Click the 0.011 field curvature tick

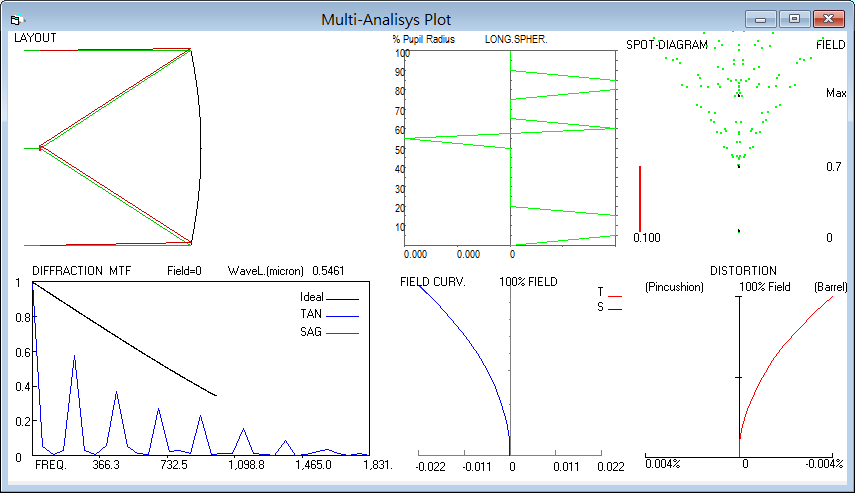566,467
